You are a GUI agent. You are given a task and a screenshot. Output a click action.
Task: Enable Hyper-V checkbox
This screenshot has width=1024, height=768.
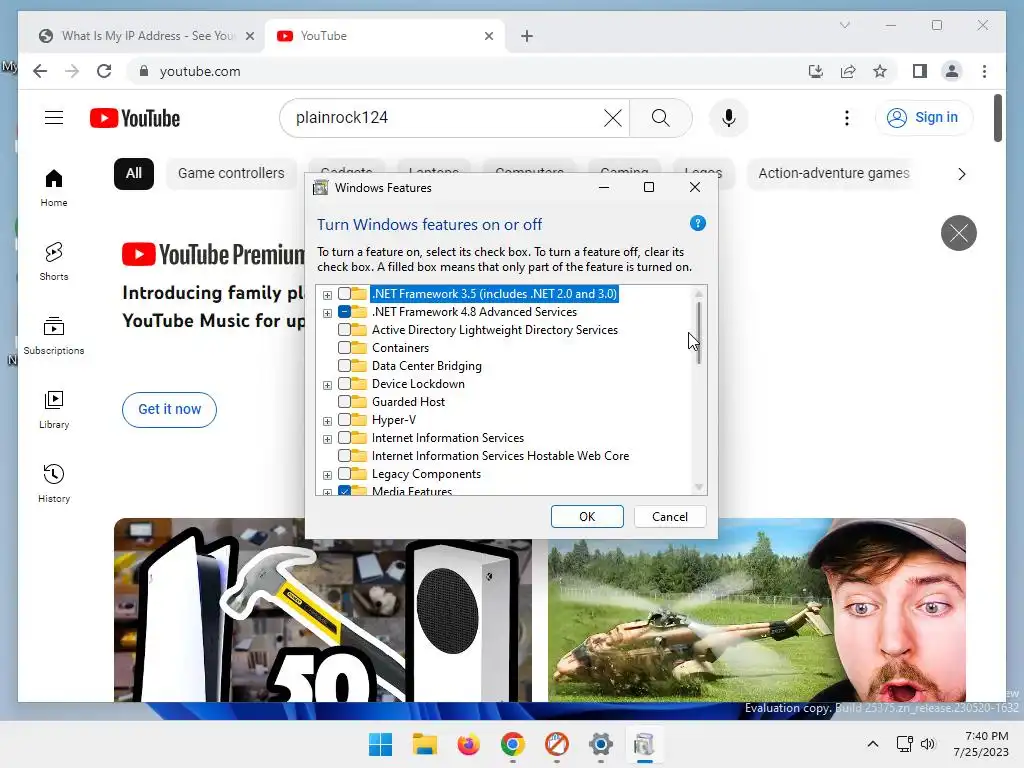[344, 420]
